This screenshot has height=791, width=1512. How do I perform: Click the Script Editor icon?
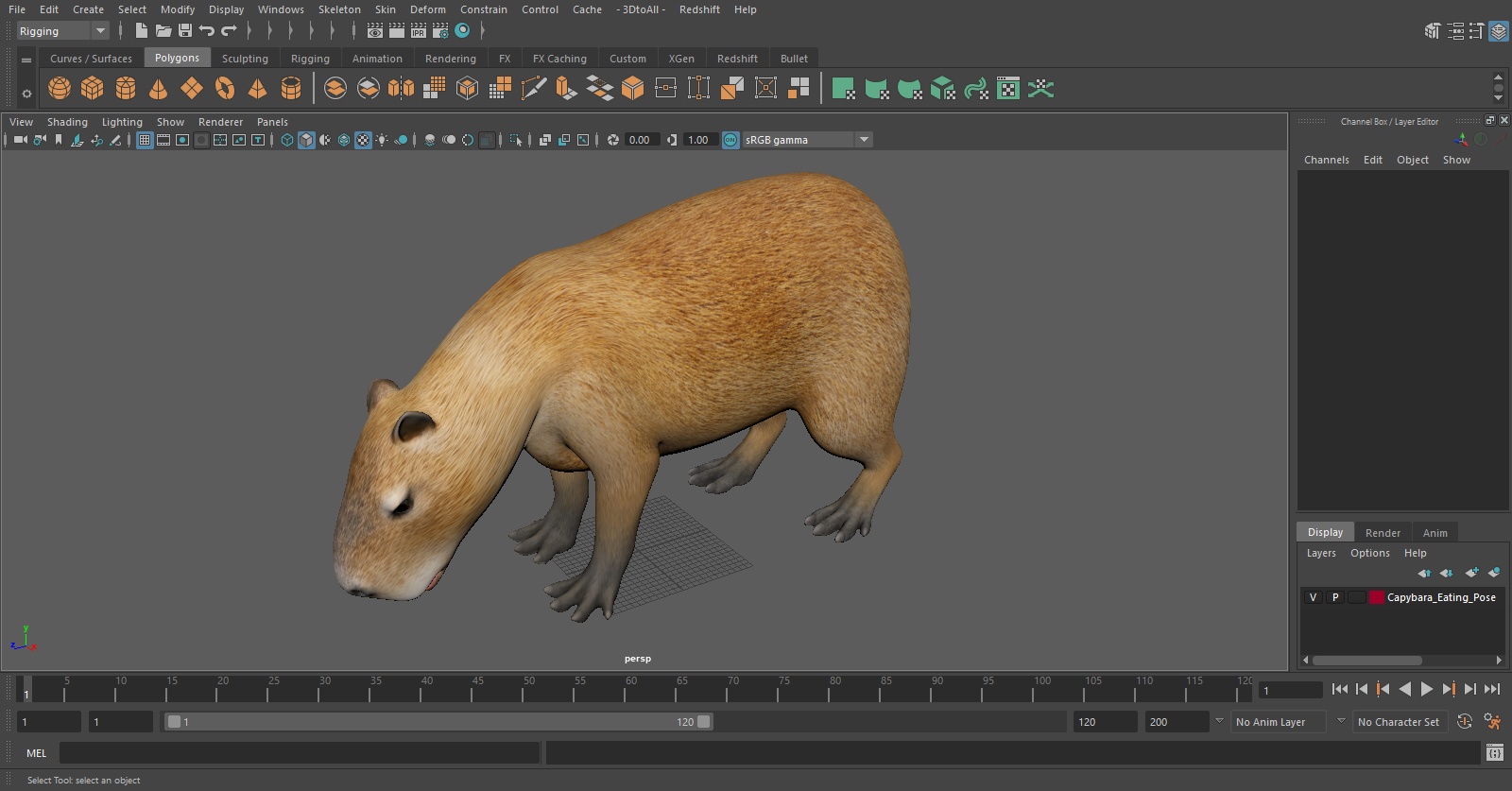click(1495, 753)
